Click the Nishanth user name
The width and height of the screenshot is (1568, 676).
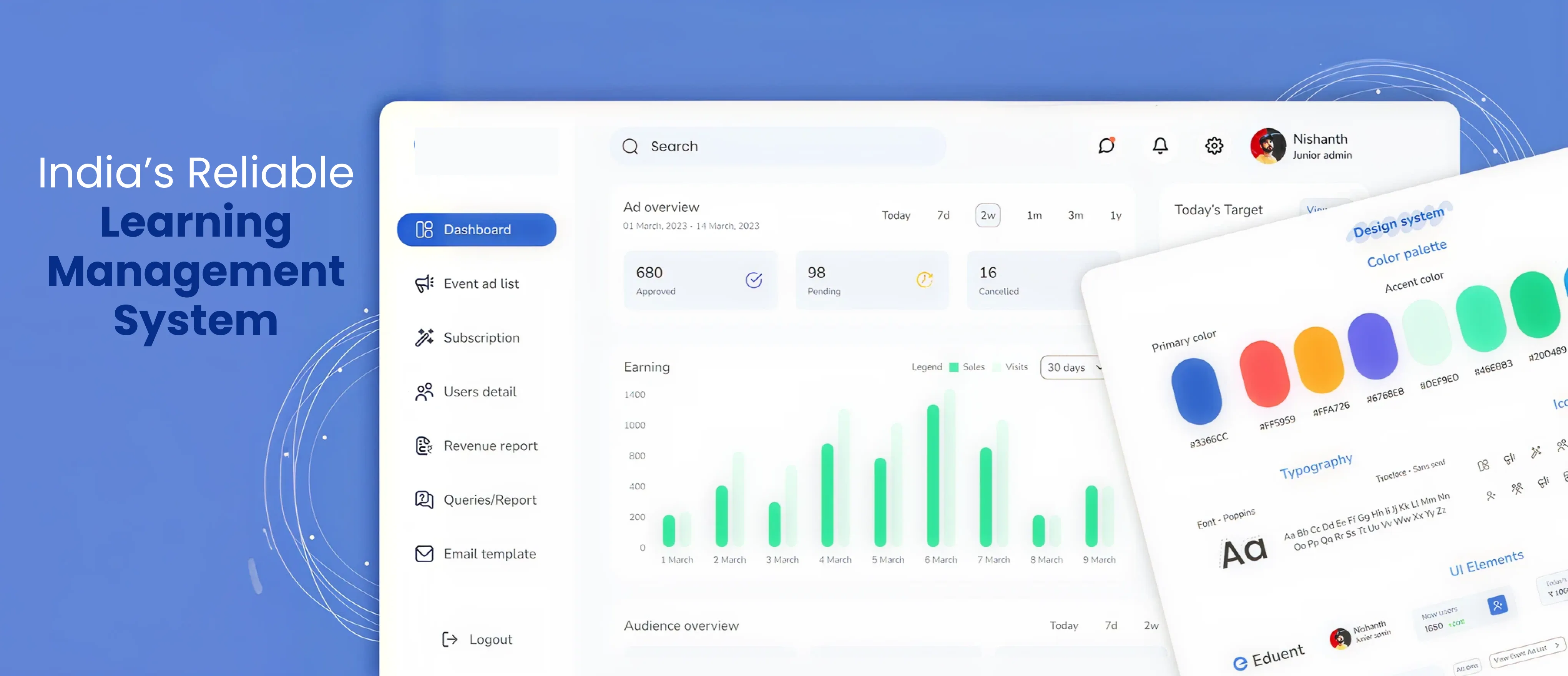(x=1320, y=139)
